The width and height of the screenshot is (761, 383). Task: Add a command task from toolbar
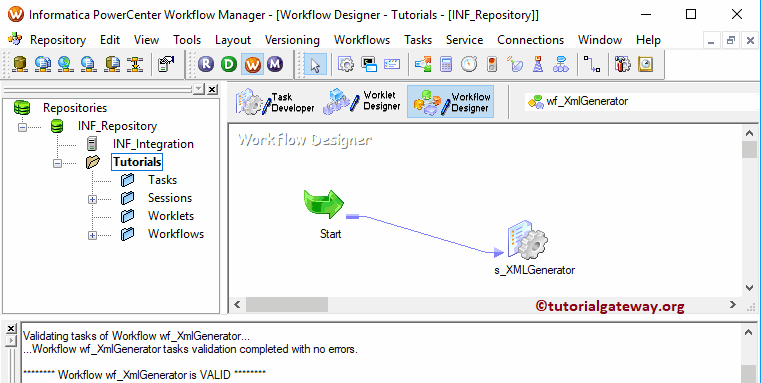(370, 65)
